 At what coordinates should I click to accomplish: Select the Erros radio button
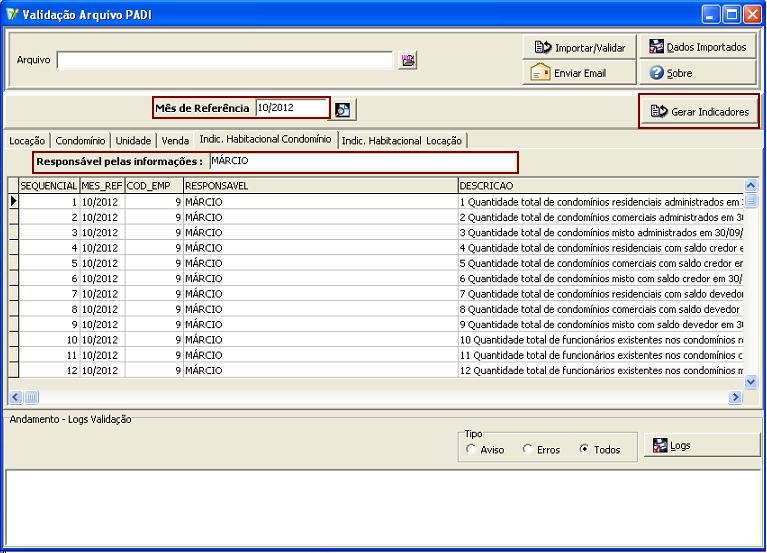point(528,450)
